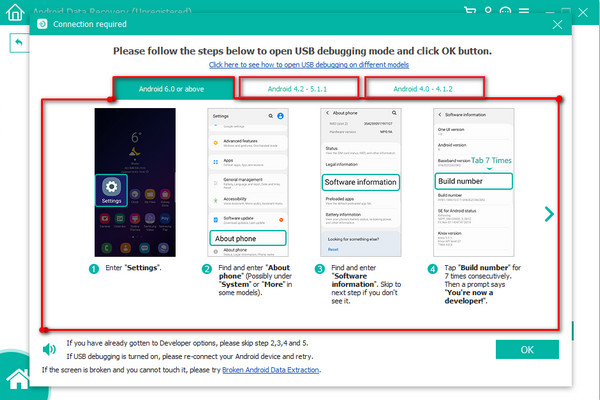
Task: Click the "already gotten to Developer options" note
Action: click(x=187, y=343)
